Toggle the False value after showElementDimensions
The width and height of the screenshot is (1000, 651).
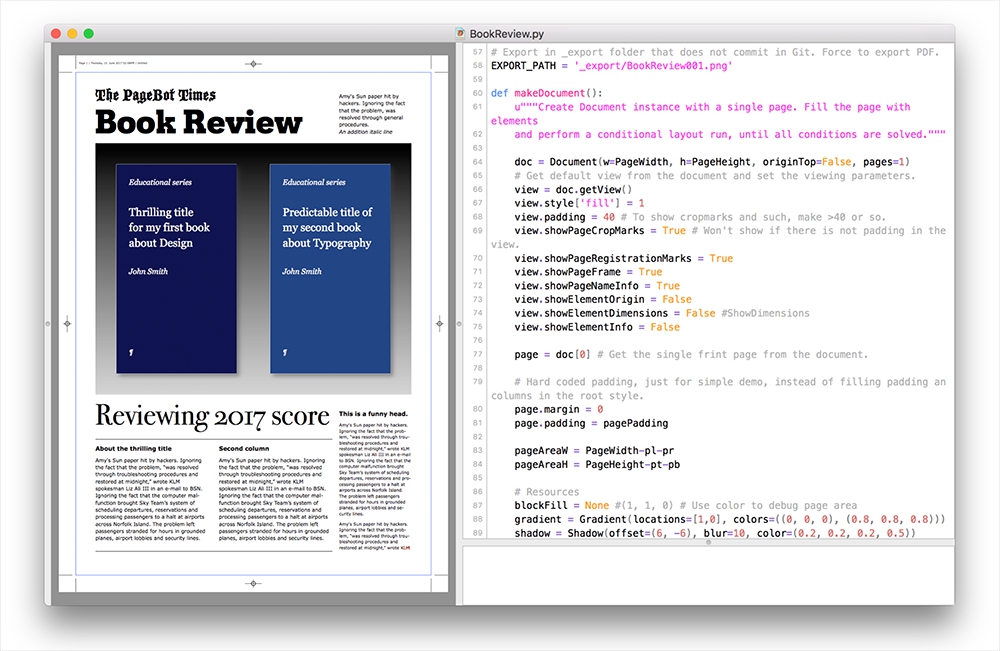click(701, 313)
